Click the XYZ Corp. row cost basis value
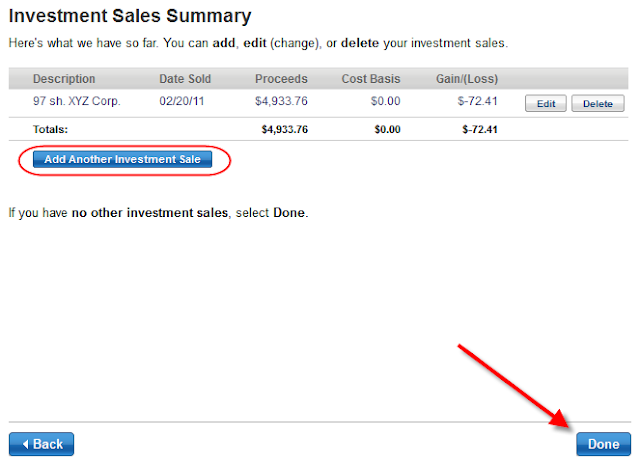 384,101
